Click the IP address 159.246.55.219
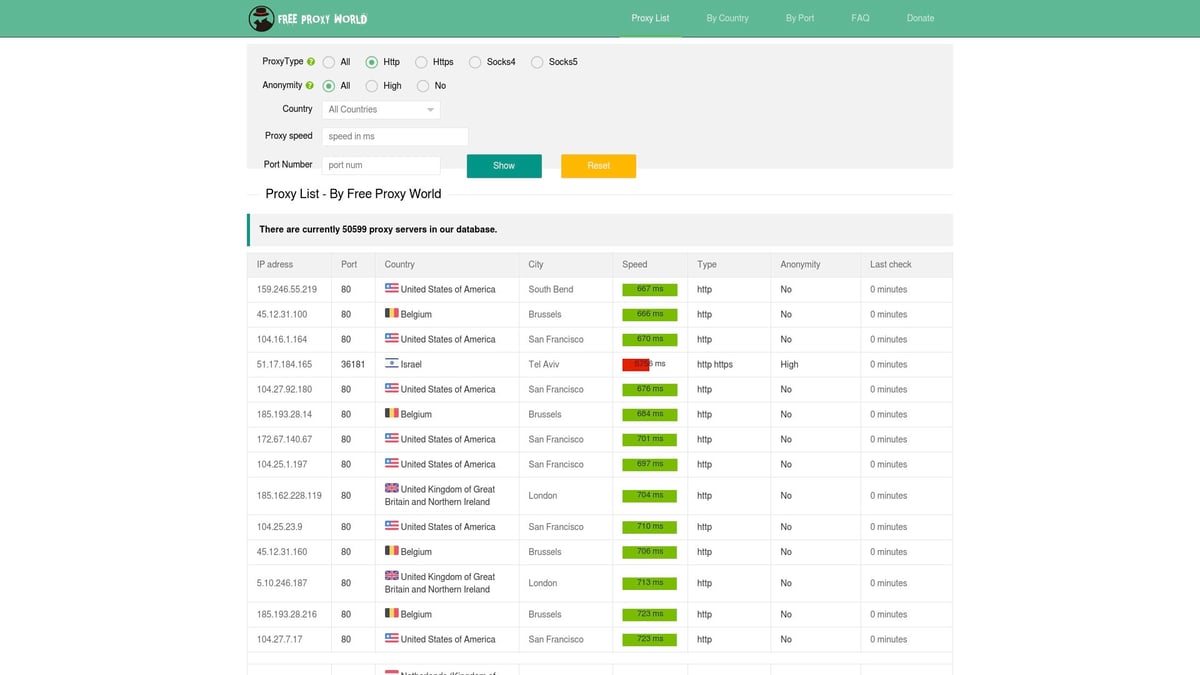This screenshot has height=675, width=1200. tap(287, 289)
